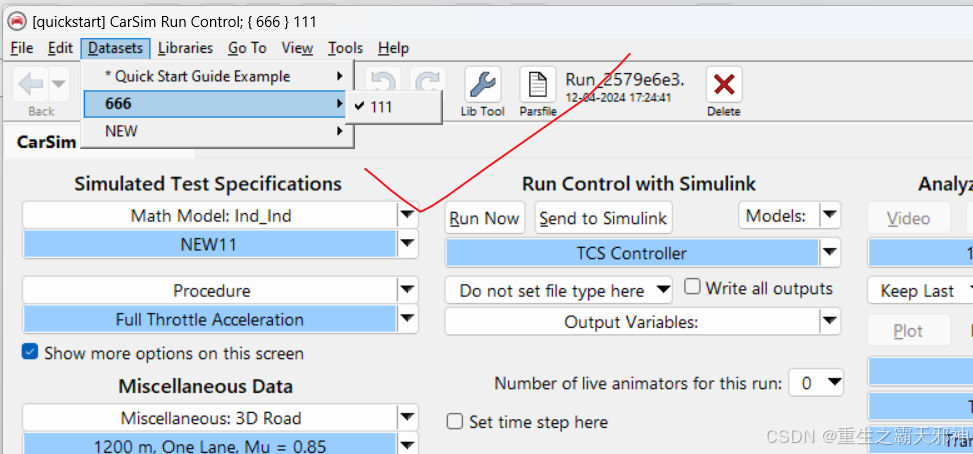973x454 pixels.
Task: Open the live animators count dropdown
Action: point(816,383)
